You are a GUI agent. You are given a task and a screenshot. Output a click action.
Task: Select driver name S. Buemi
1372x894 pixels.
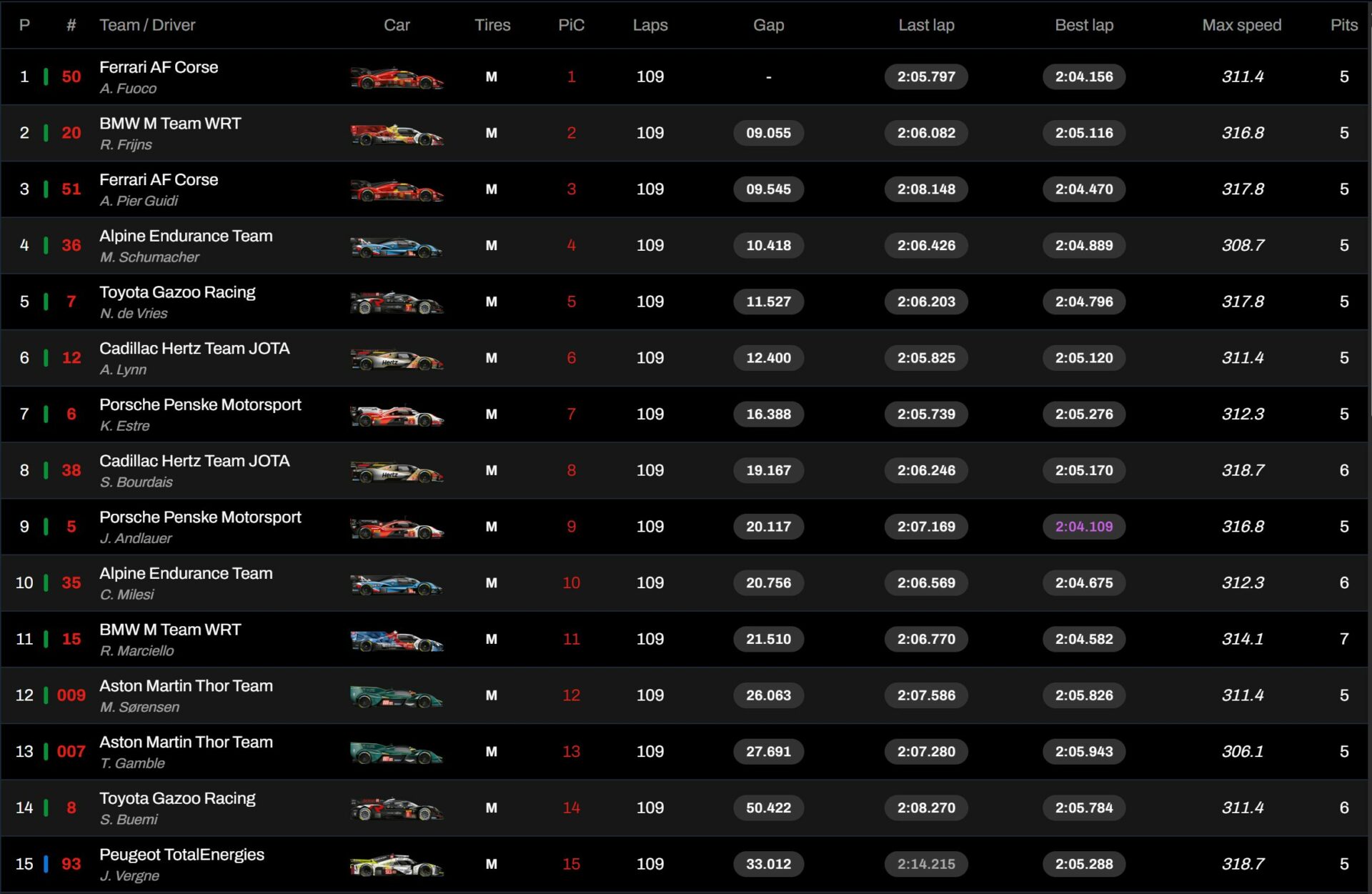point(129,820)
